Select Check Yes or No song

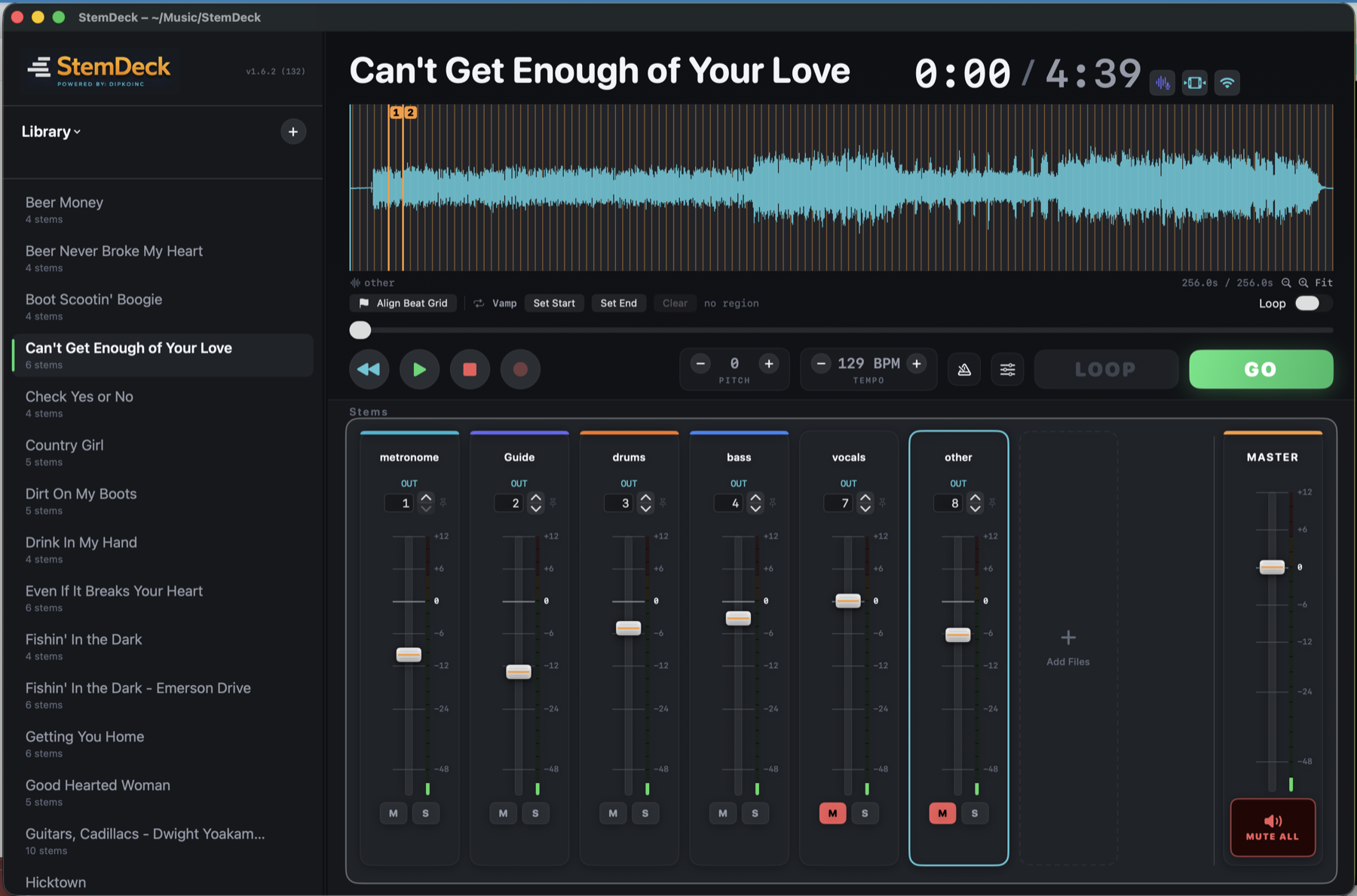point(163,404)
